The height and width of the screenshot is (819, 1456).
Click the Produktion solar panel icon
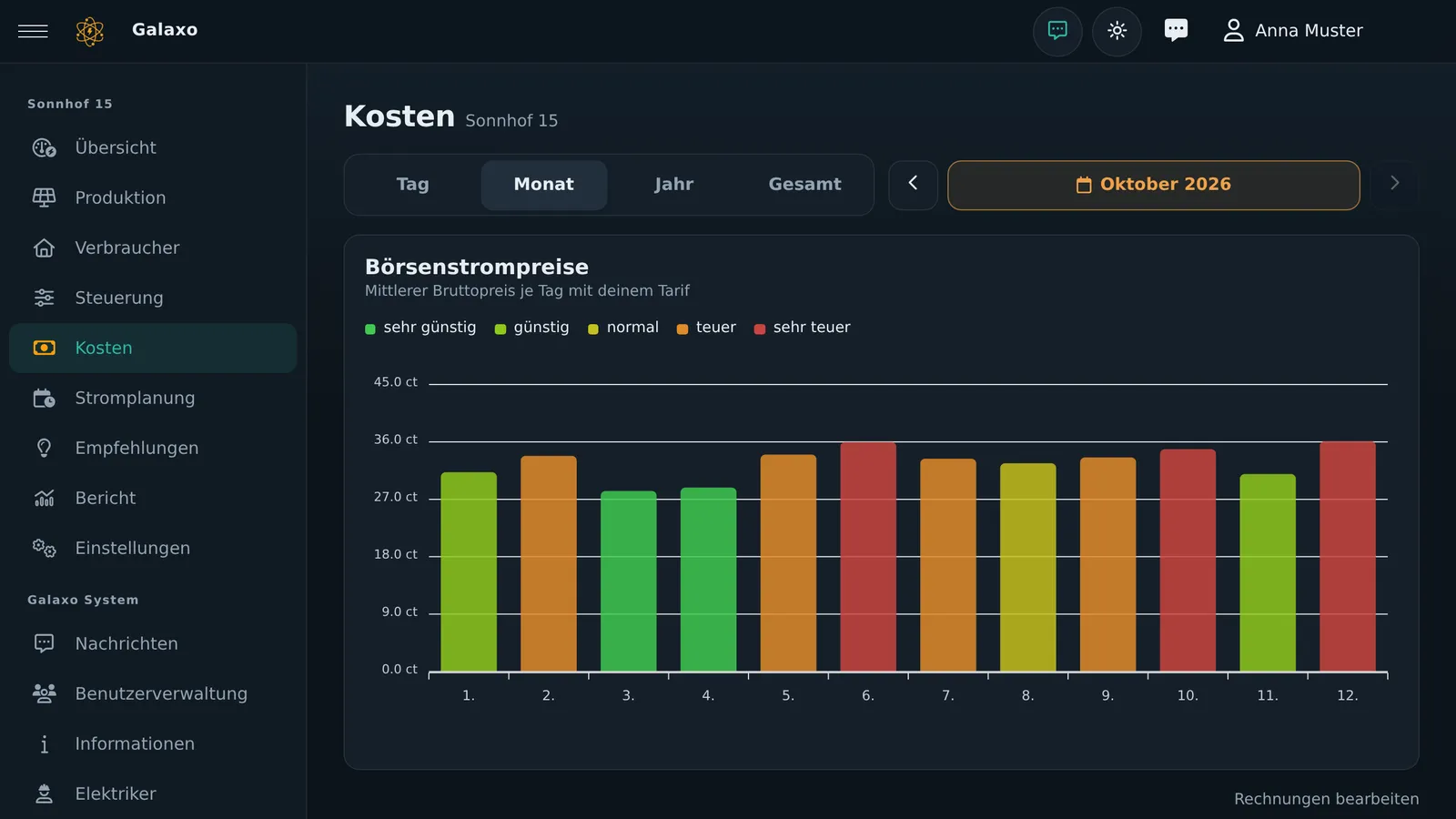point(44,197)
